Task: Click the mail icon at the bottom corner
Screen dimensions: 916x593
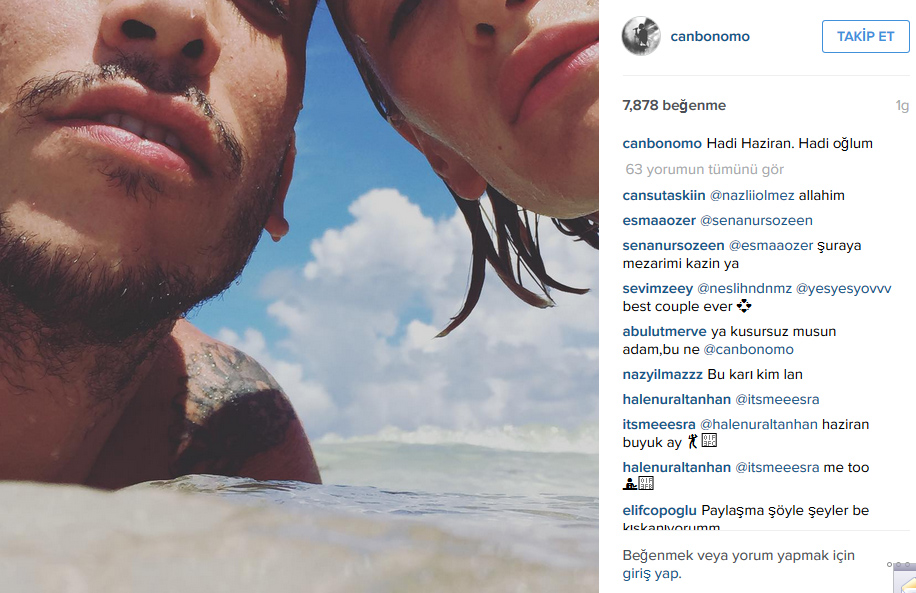Action: (905, 580)
